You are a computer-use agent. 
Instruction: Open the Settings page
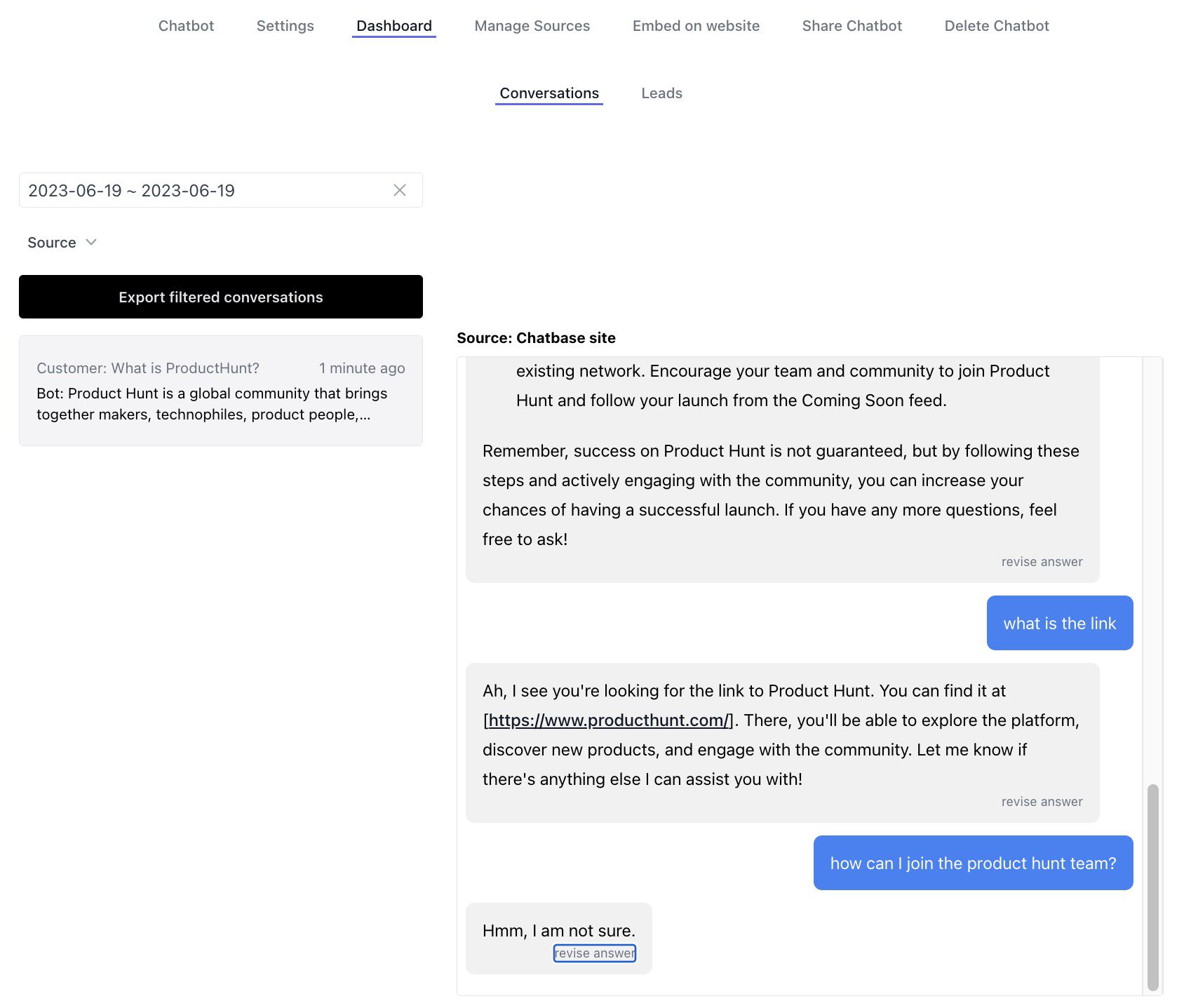tap(285, 26)
